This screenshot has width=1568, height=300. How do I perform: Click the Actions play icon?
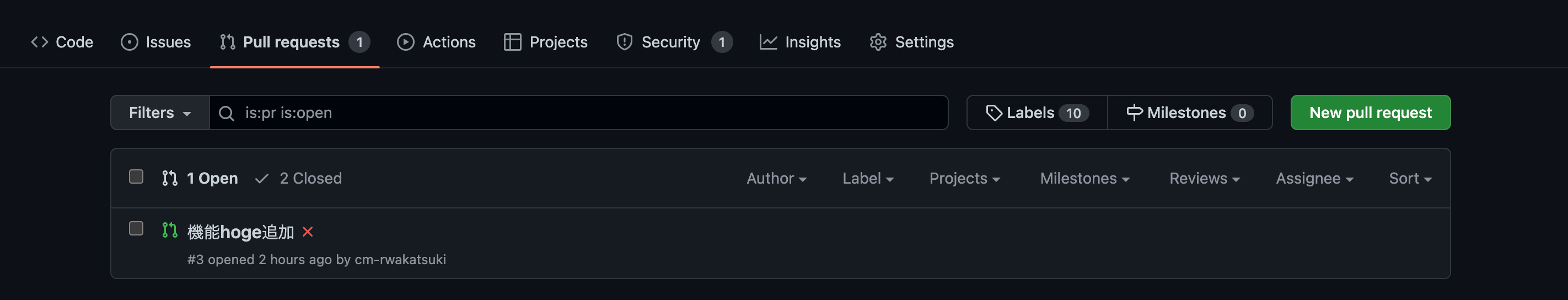(x=405, y=42)
